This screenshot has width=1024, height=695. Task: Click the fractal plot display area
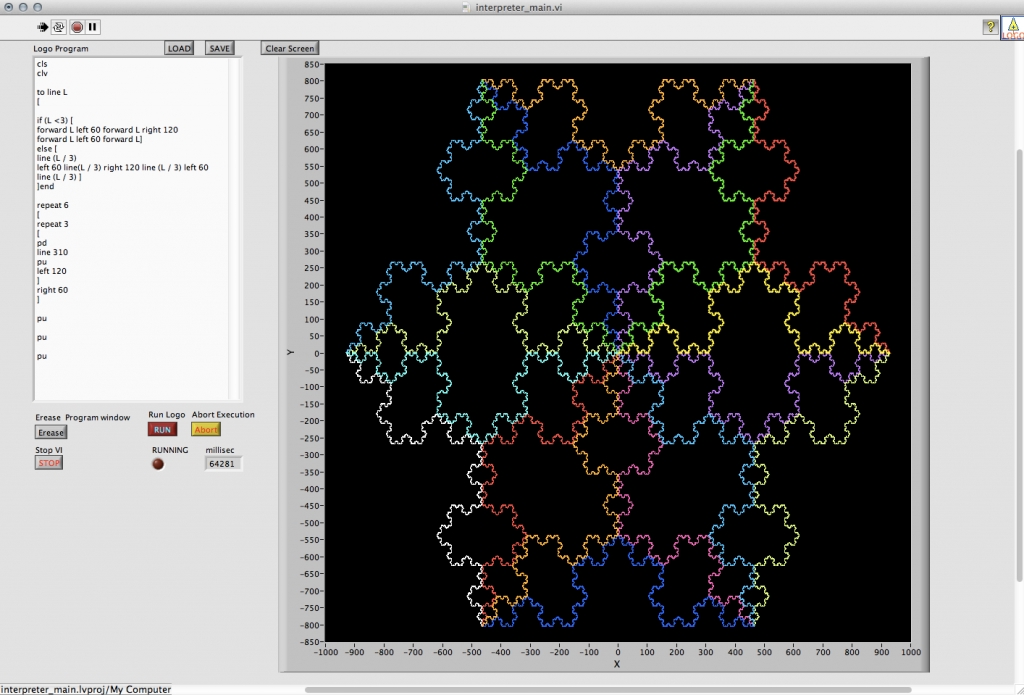[x=618, y=352]
